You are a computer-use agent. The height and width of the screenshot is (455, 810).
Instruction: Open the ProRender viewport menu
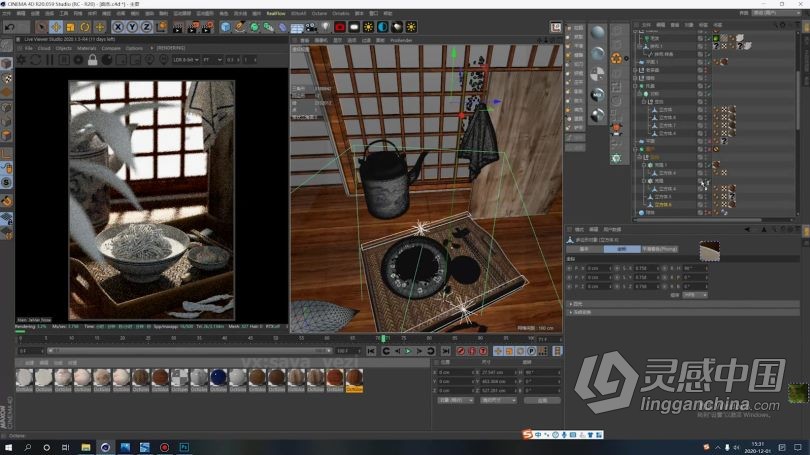point(401,40)
